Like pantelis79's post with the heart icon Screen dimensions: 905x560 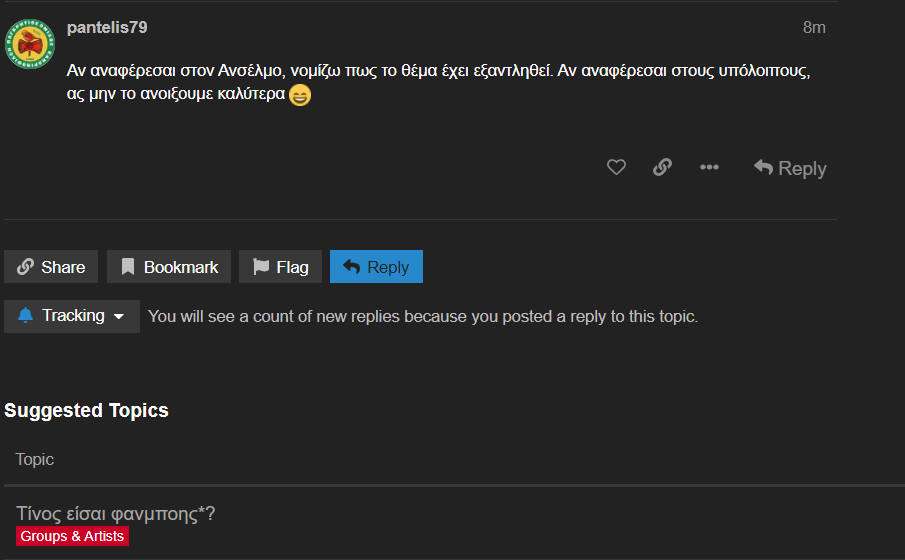616,168
